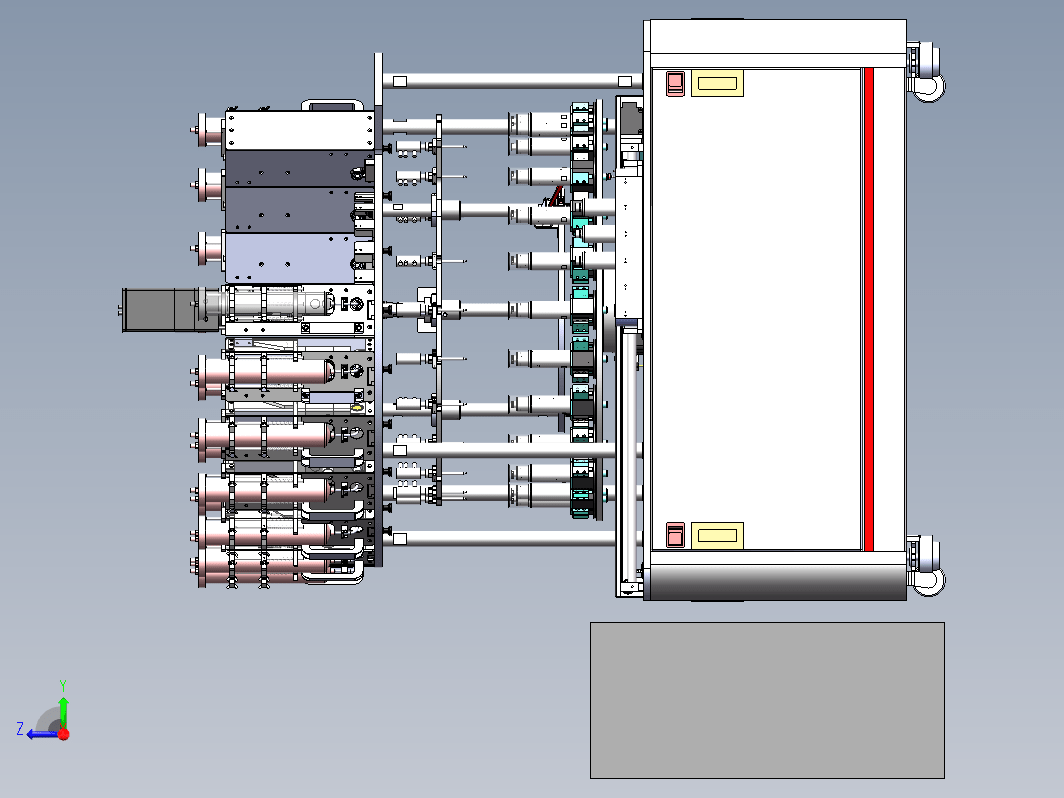Viewport: 1064px width, 798px height.
Task: Click the blue Z axis arrow of triad
Action: [x=41, y=734]
